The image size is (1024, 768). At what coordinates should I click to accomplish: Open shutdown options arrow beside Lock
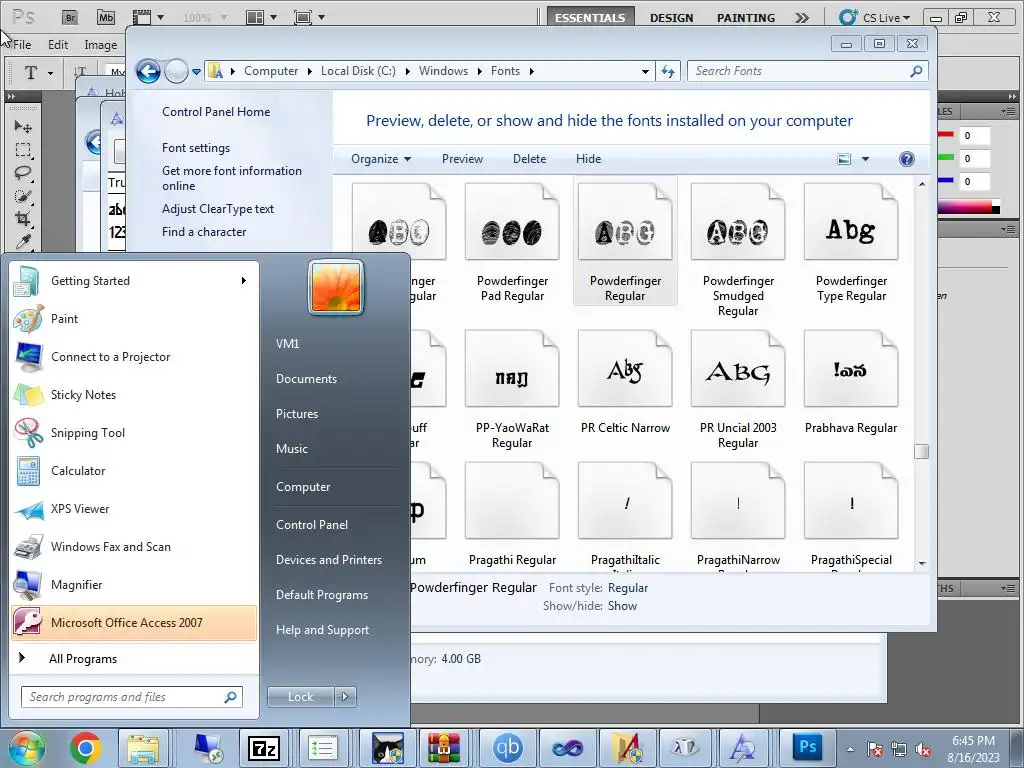tap(345, 697)
